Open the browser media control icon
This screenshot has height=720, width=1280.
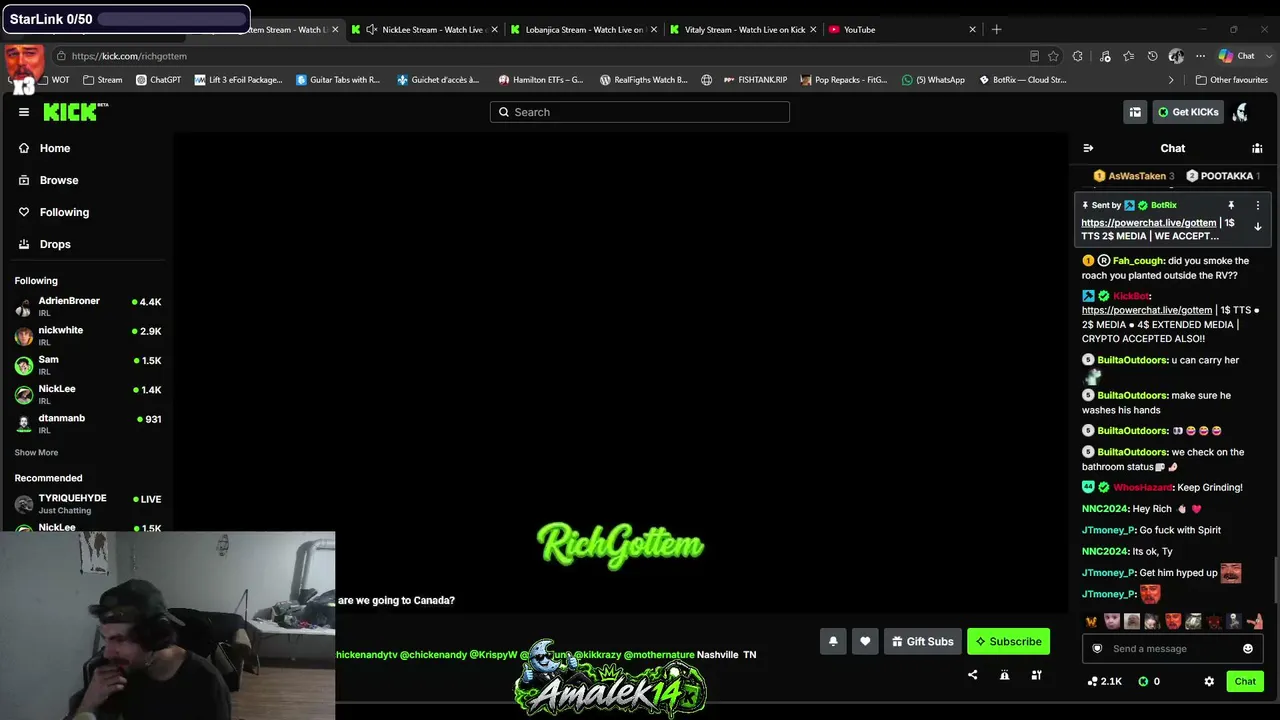pyautogui.click(x=1105, y=56)
